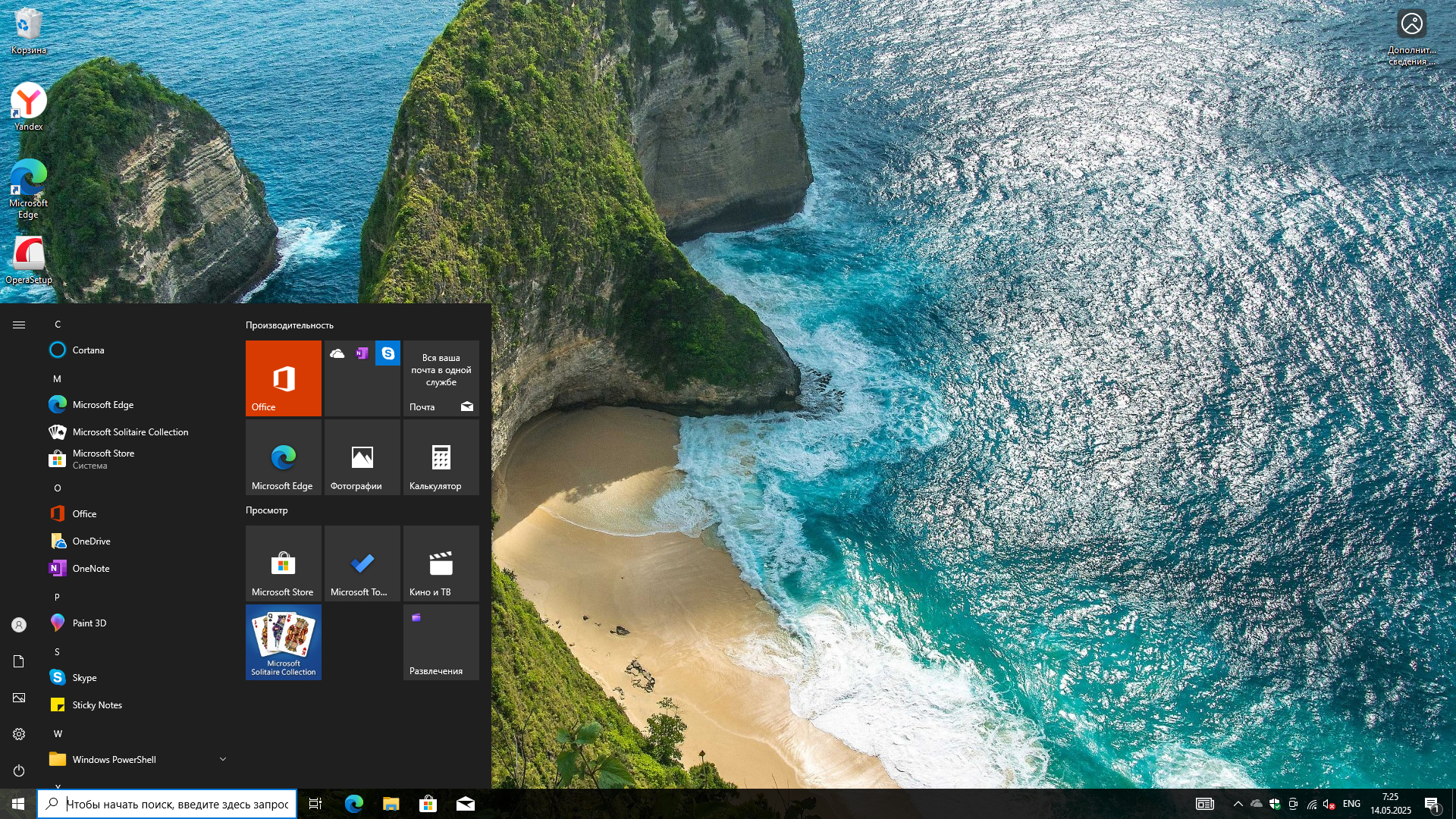Viewport: 1456px width, 819px height.
Task: Select Paint 3D in the app list
Action: 89,623
